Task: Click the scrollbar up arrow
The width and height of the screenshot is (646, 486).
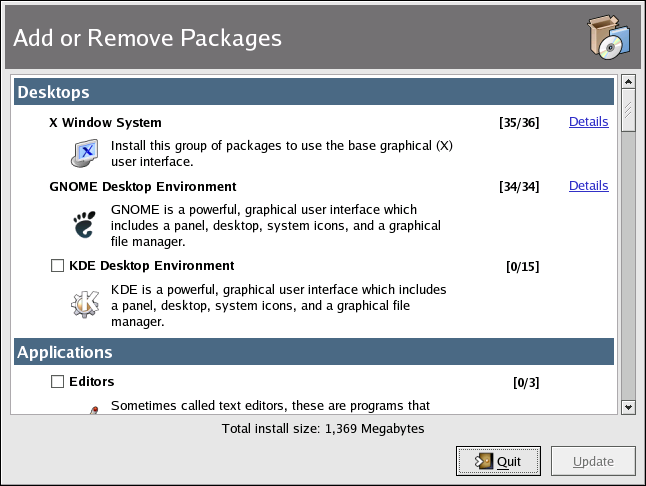Action: pos(628,82)
